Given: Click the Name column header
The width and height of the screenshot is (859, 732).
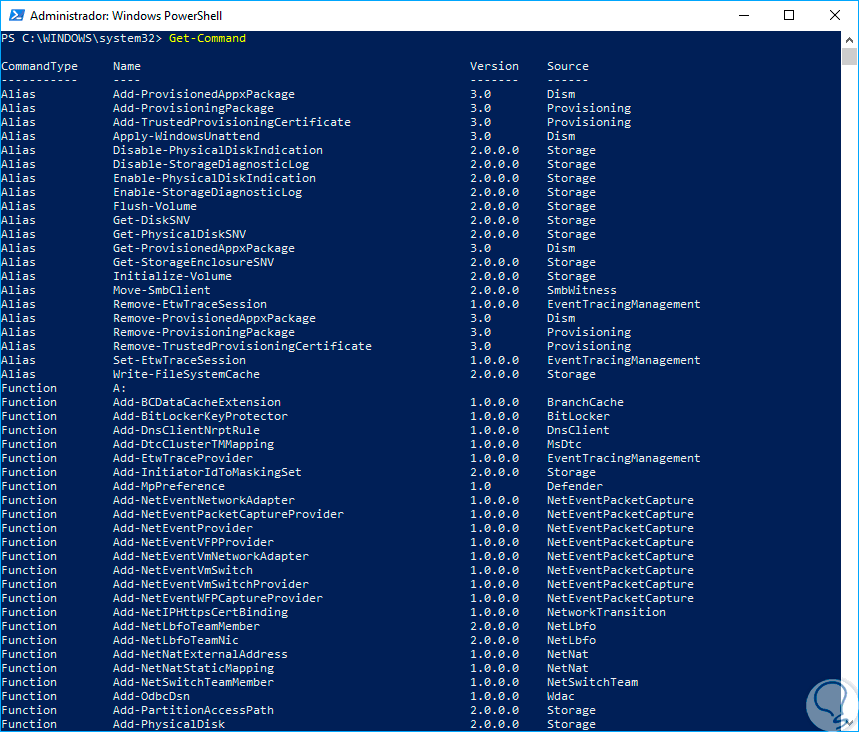Looking at the screenshot, I should (126, 66).
